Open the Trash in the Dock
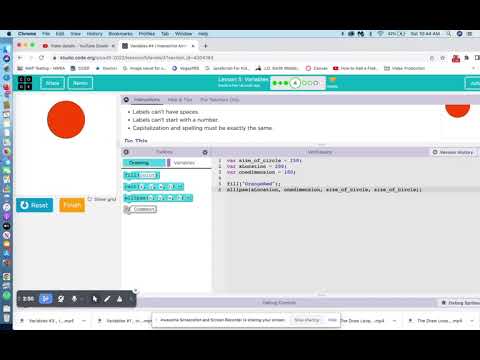 click(7, 317)
